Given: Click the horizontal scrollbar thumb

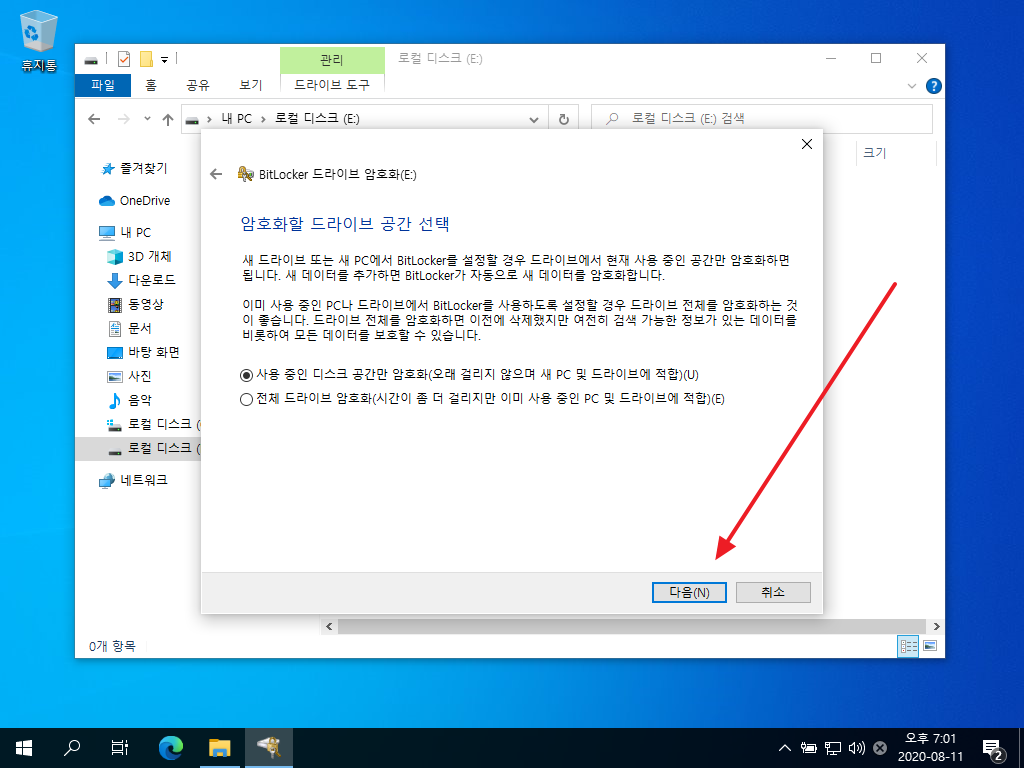Looking at the screenshot, I should 632,626.
